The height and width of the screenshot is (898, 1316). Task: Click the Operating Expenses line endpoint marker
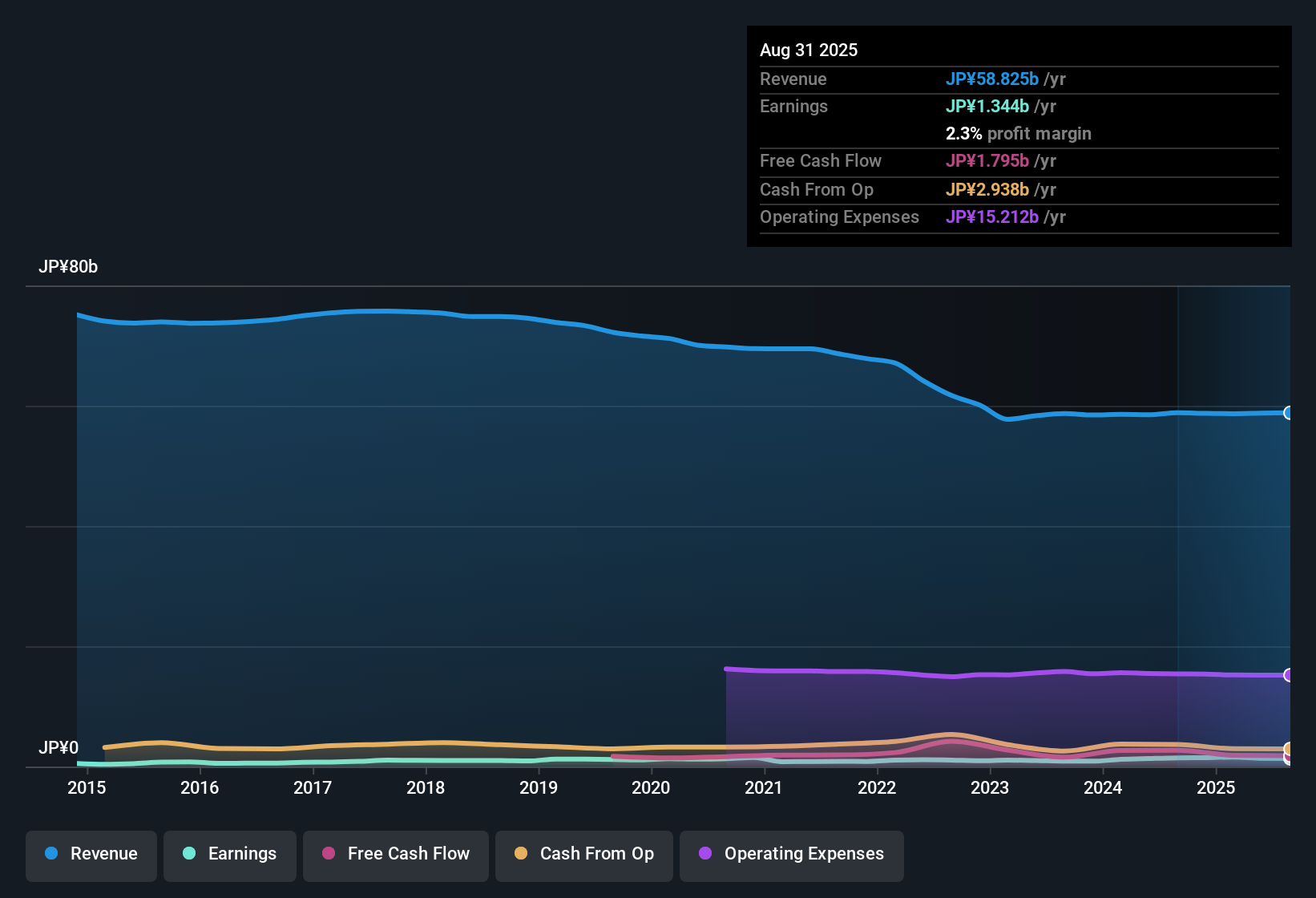coord(1289,674)
